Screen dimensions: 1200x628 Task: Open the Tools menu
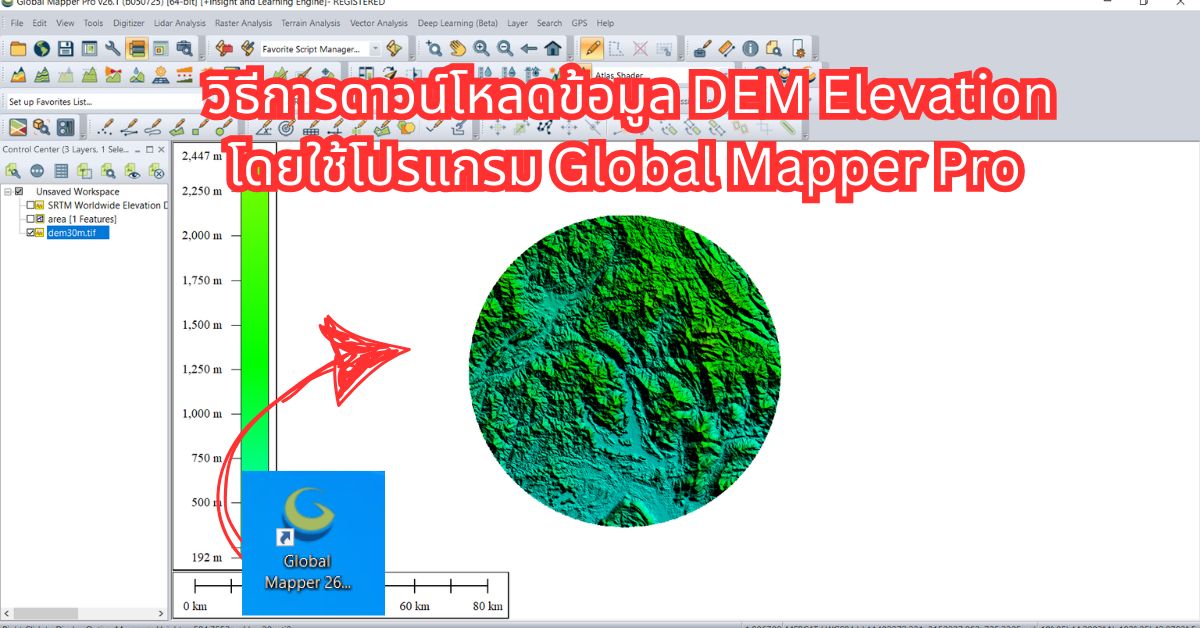[x=93, y=23]
